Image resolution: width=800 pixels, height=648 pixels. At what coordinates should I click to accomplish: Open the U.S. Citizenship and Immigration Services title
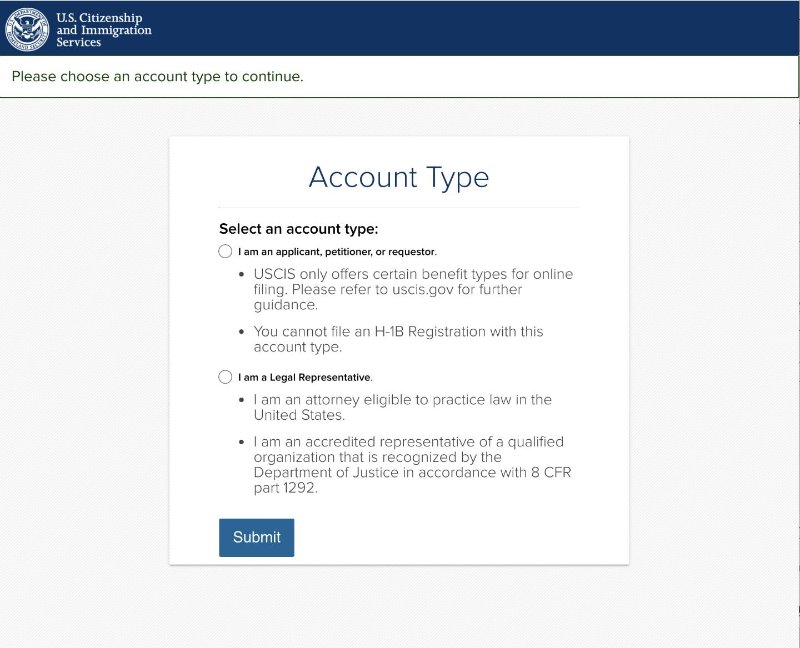(104, 30)
